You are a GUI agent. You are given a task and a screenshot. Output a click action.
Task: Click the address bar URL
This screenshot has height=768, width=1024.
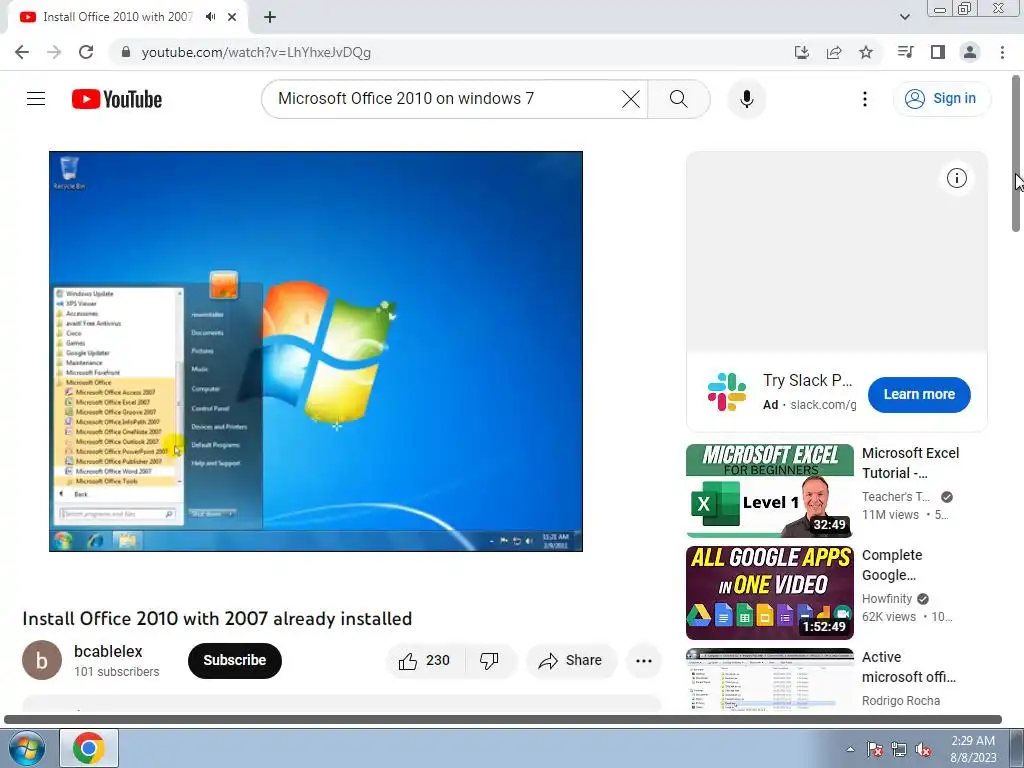coord(256,52)
